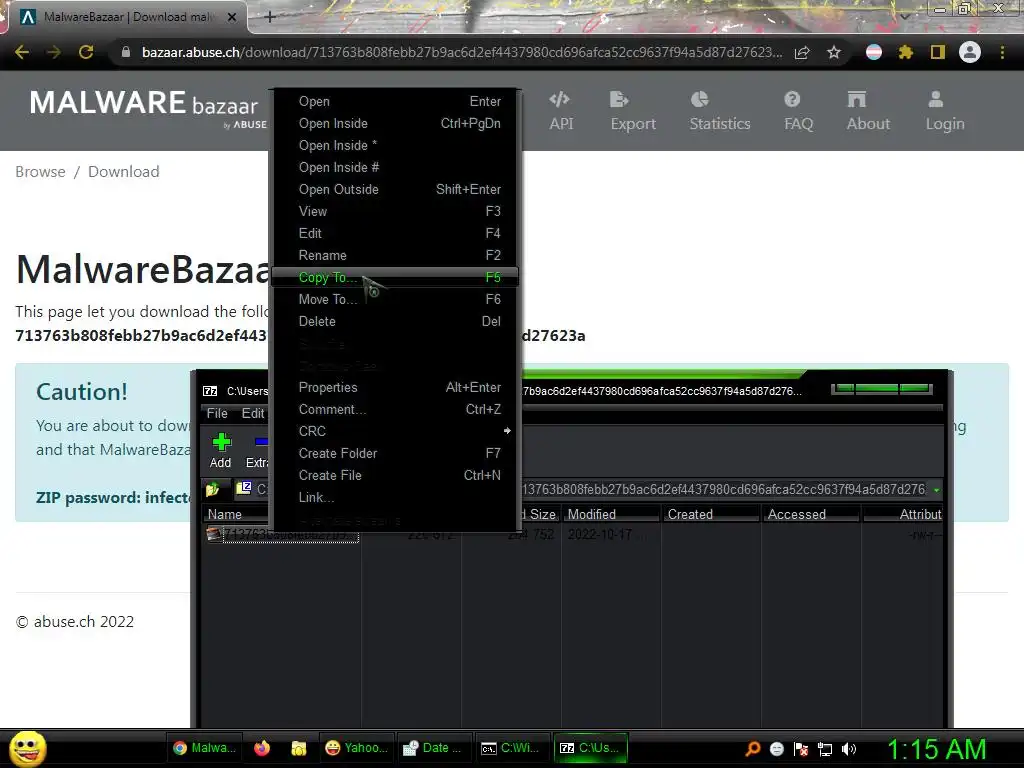This screenshot has height=768, width=1024.
Task: Open the network icon in system tray
Action: pyautogui.click(x=825, y=749)
